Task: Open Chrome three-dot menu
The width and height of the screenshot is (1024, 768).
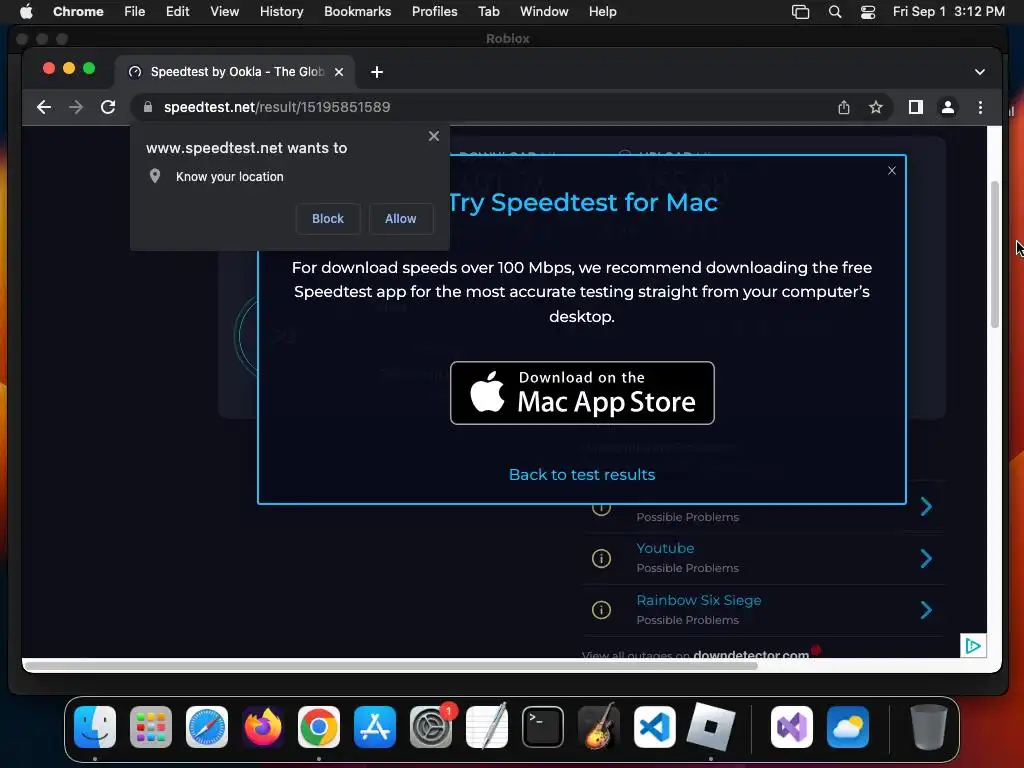Action: pos(980,107)
